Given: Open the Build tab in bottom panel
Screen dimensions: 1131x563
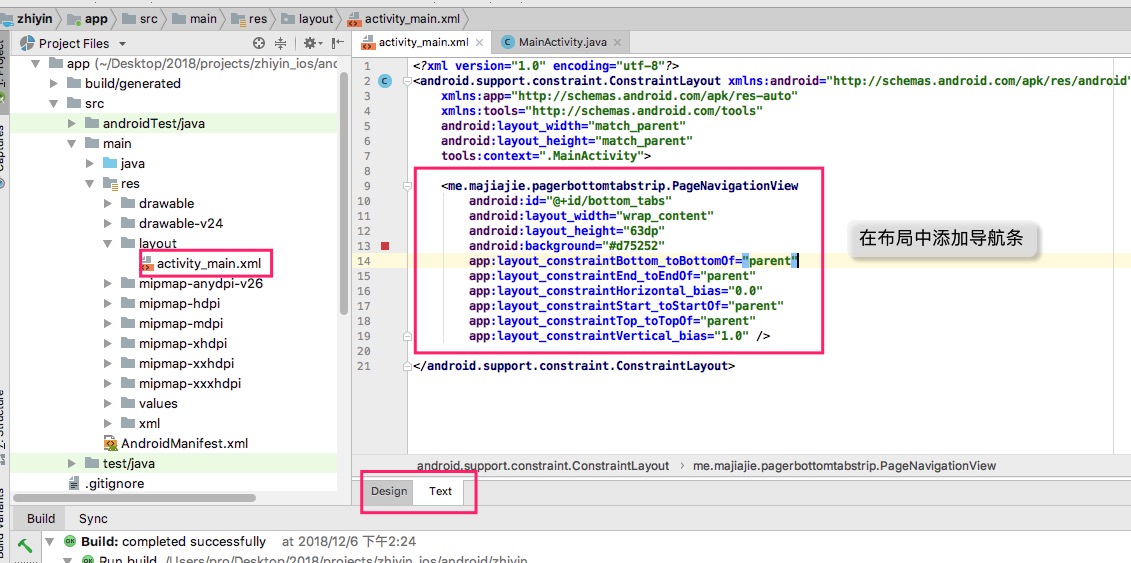Looking at the screenshot, I should tap(41, 518).
